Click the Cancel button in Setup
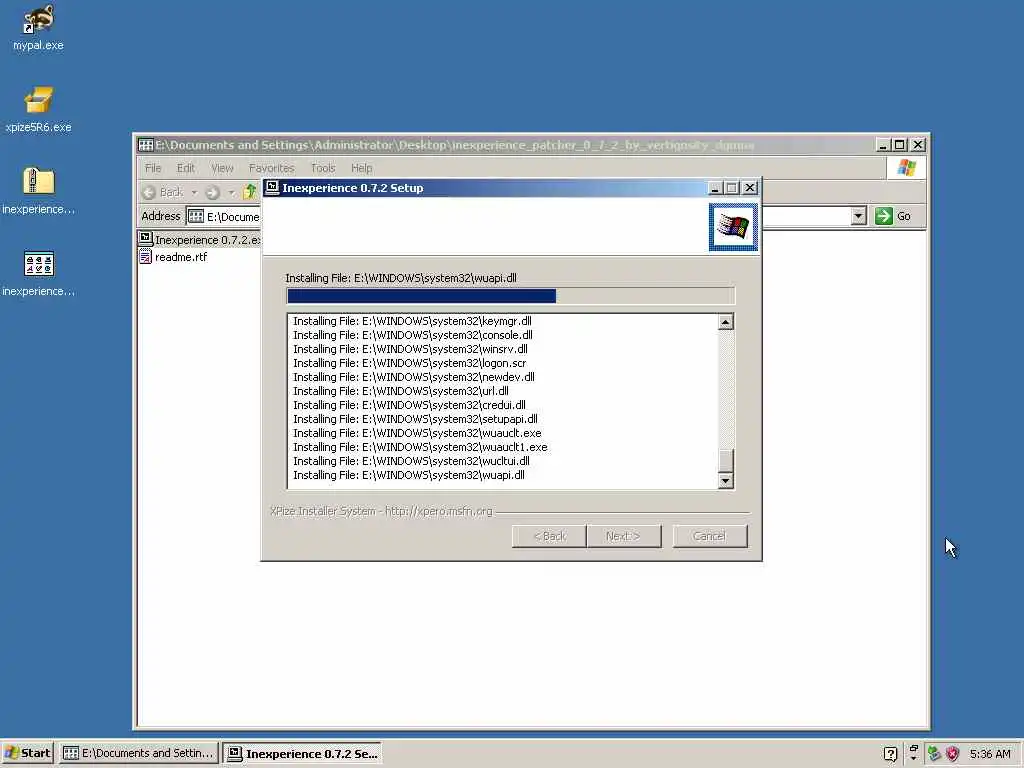 point(709,536)
